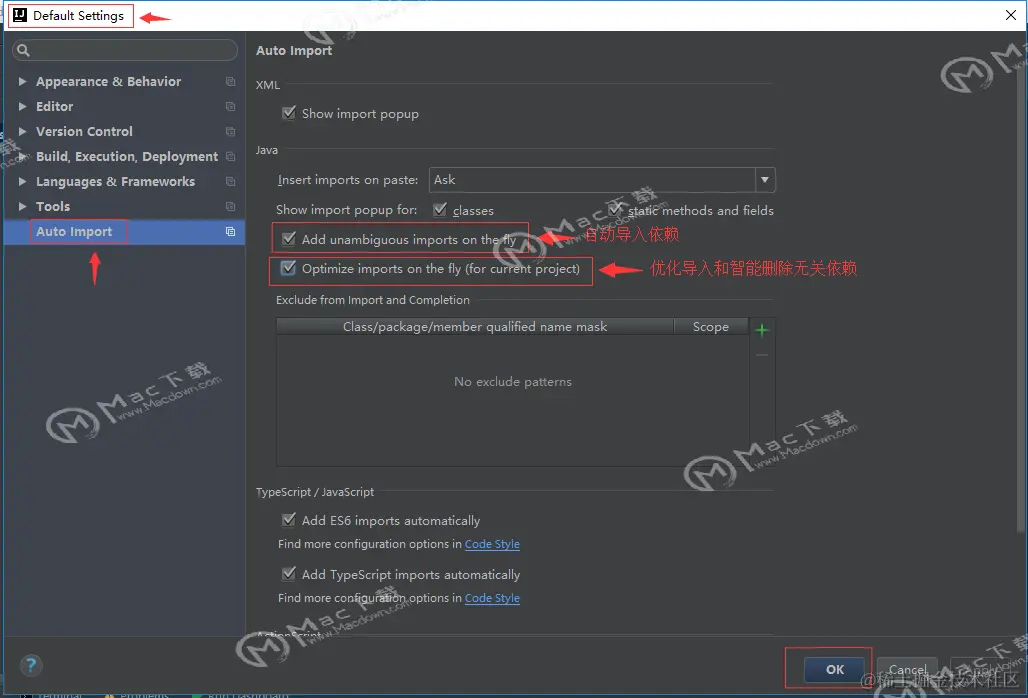Close the Default Settings dialog
The image size is (1028, 698).
click(1010, 15)
